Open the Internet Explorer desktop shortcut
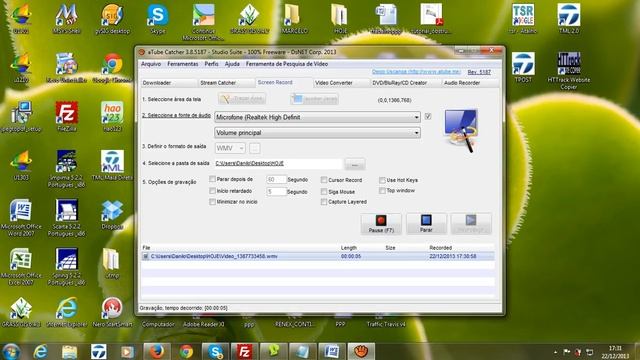640x360 pixels. 67,312
